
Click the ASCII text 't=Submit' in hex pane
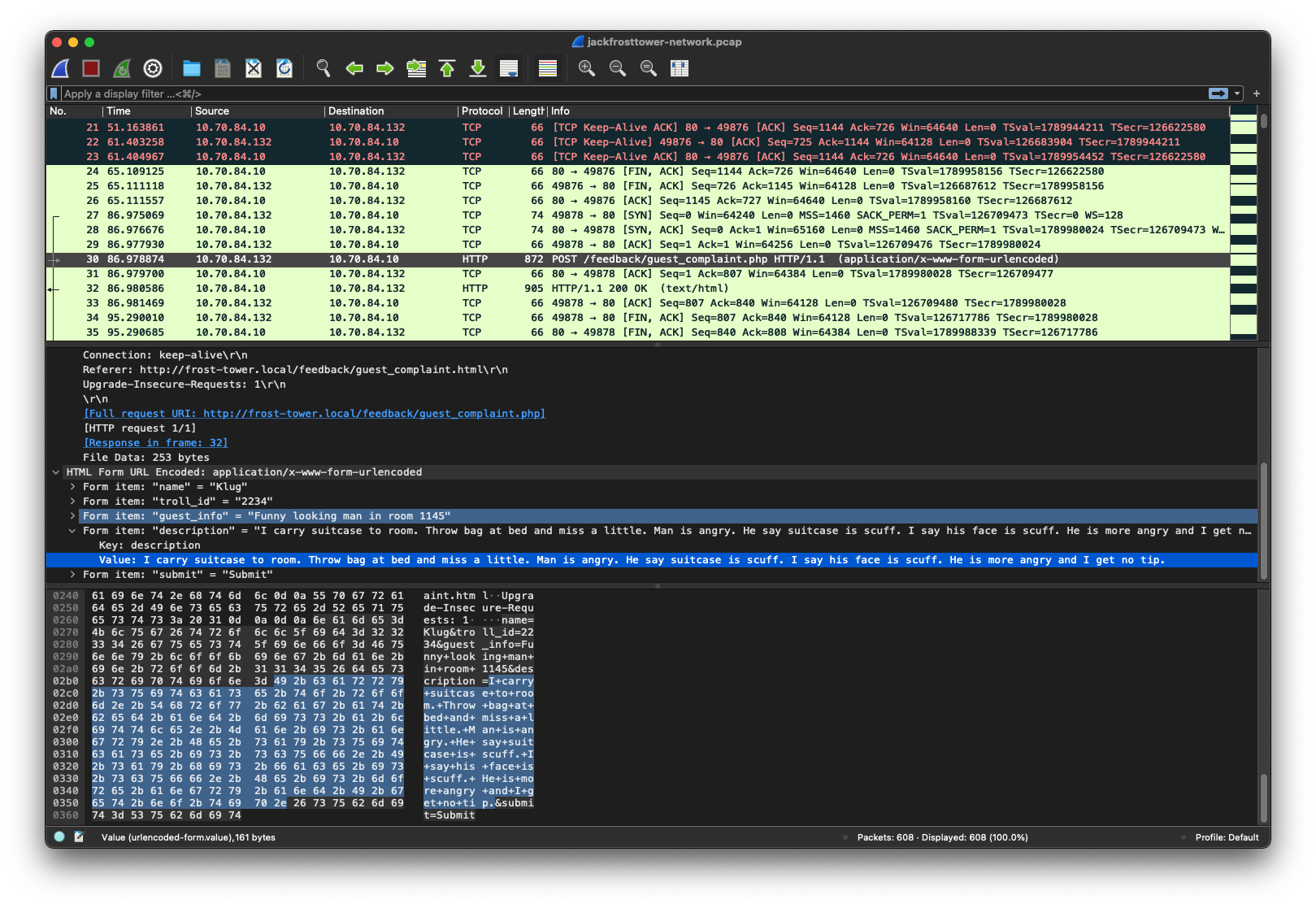pos(450,815)
